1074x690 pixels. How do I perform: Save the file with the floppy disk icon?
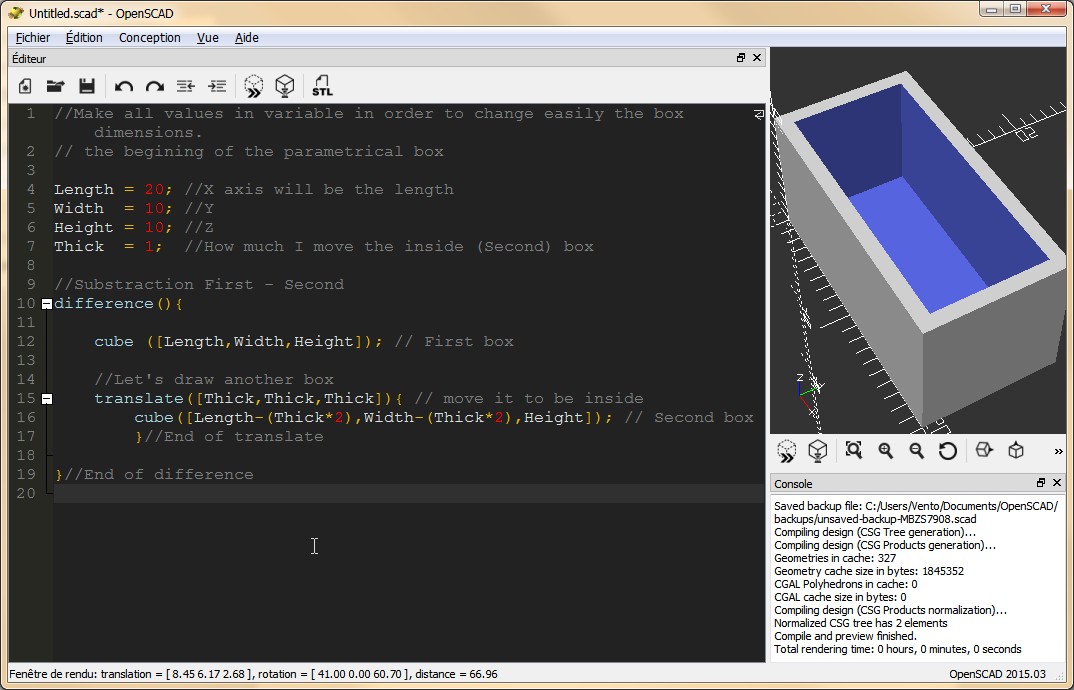[87, 86]
